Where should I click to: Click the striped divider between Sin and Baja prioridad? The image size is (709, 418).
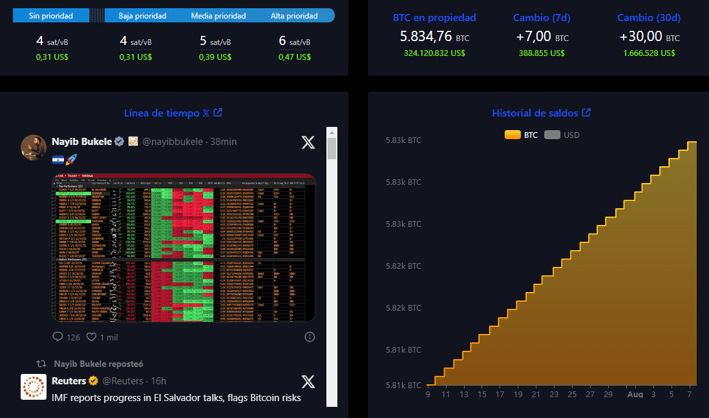tap(97, 16)
